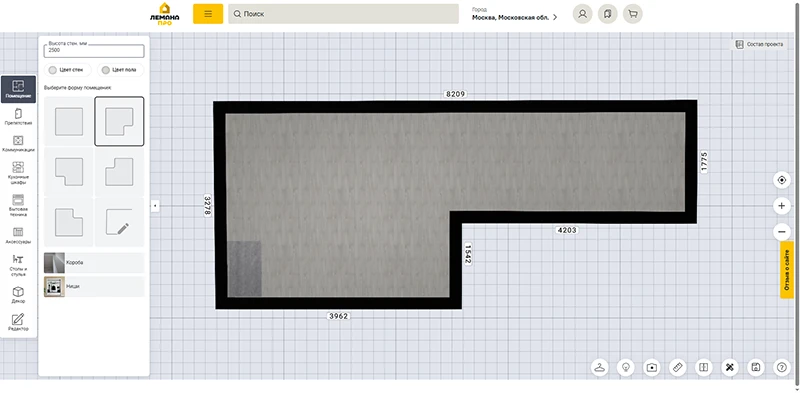800x393 pixels.
Task: Click the split-view 2D/3D icon
Action: pos(704,367)
